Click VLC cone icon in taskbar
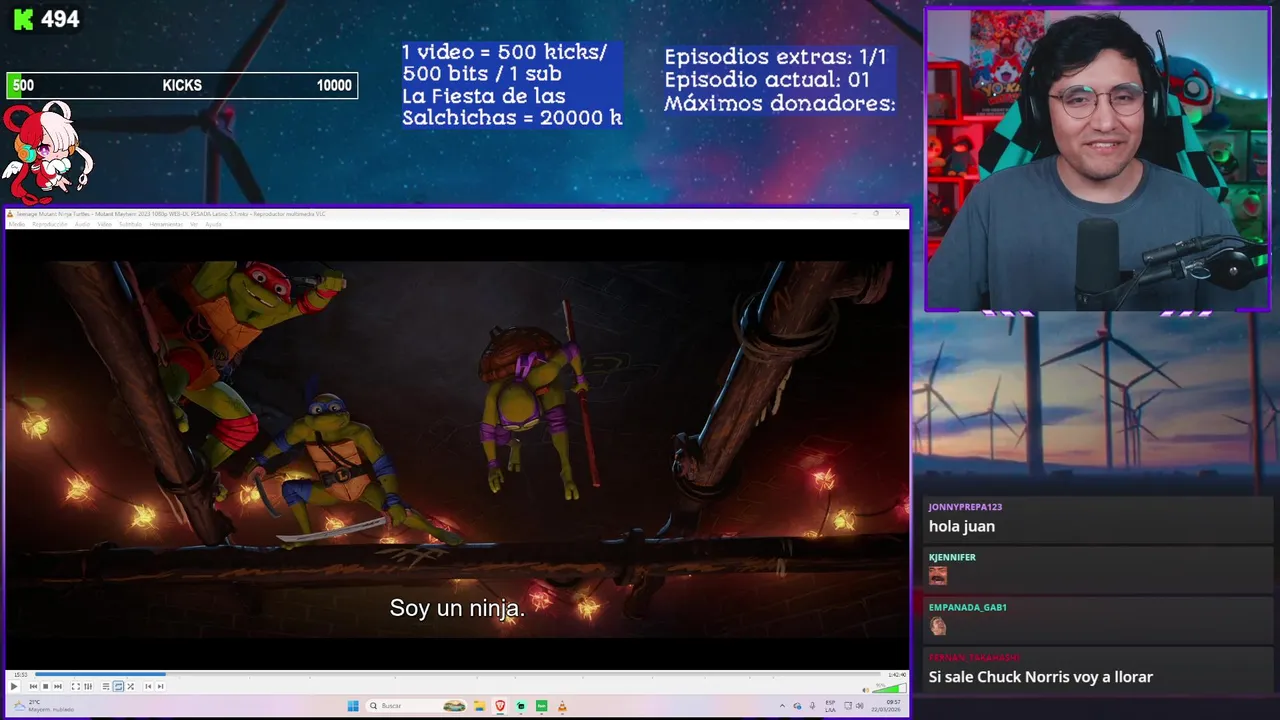This screenshot has width=1280, height=720. coord(562,706)
